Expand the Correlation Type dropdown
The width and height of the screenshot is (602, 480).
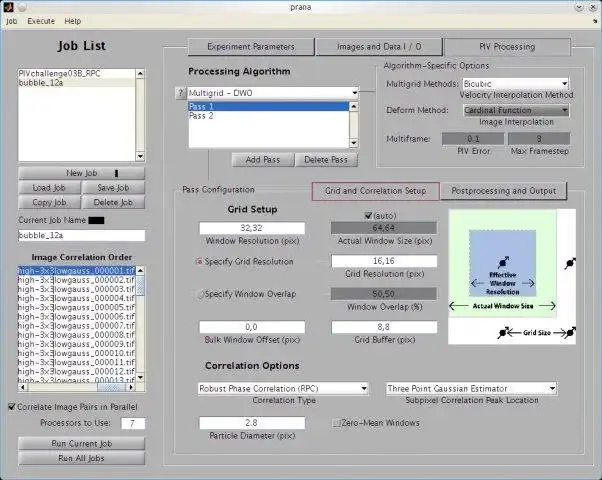[x=283, y=389]
